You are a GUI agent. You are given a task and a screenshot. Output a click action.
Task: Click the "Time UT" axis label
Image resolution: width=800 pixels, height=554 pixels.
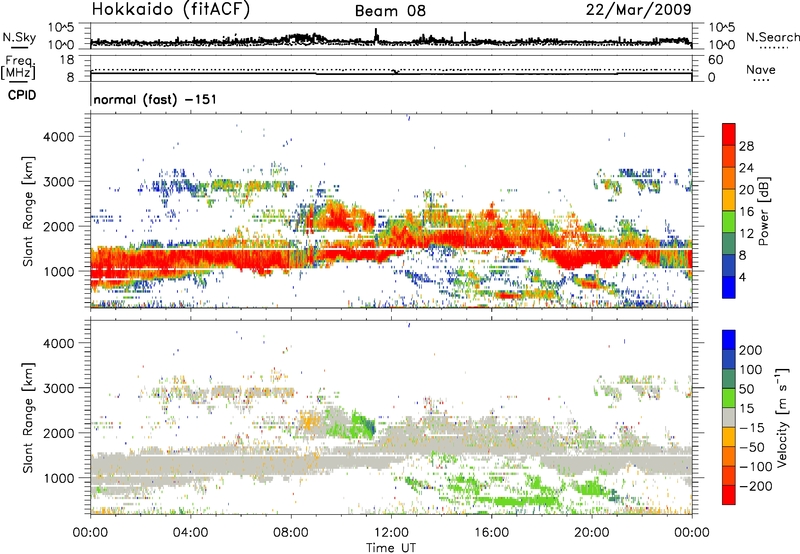coord(391,548)
